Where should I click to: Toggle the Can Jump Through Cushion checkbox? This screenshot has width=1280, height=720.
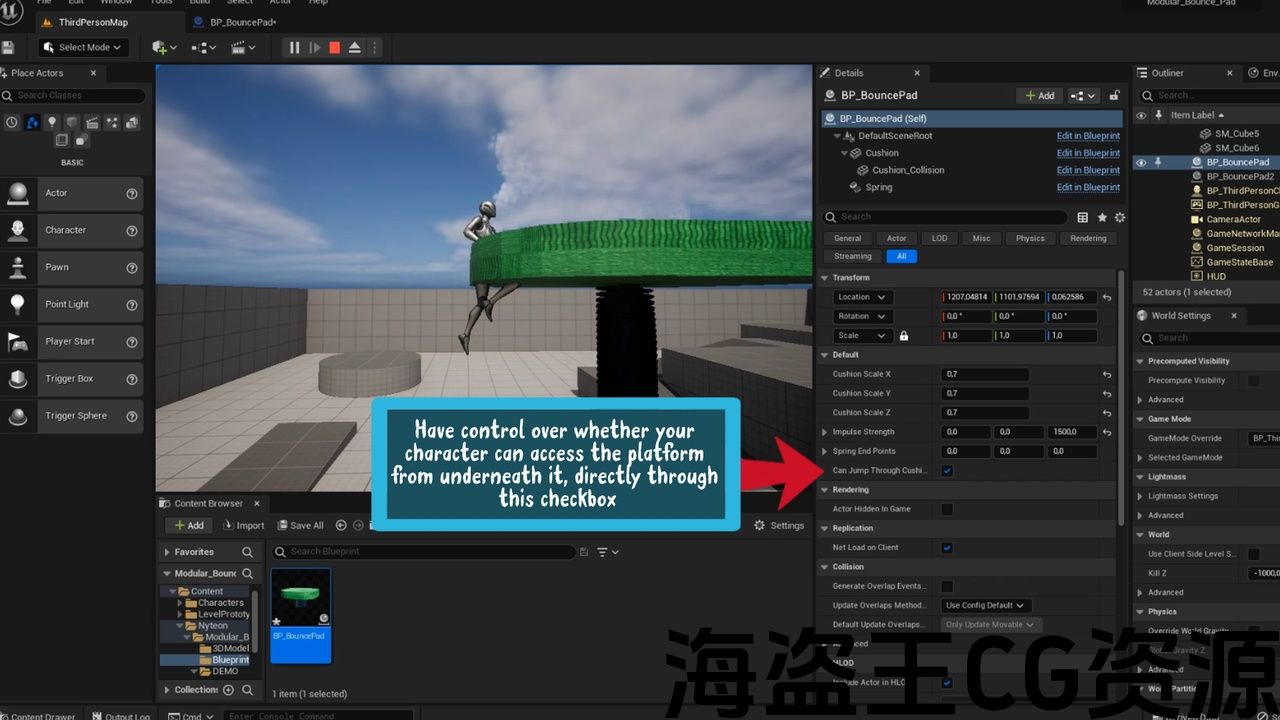click(x=947, y=470)
